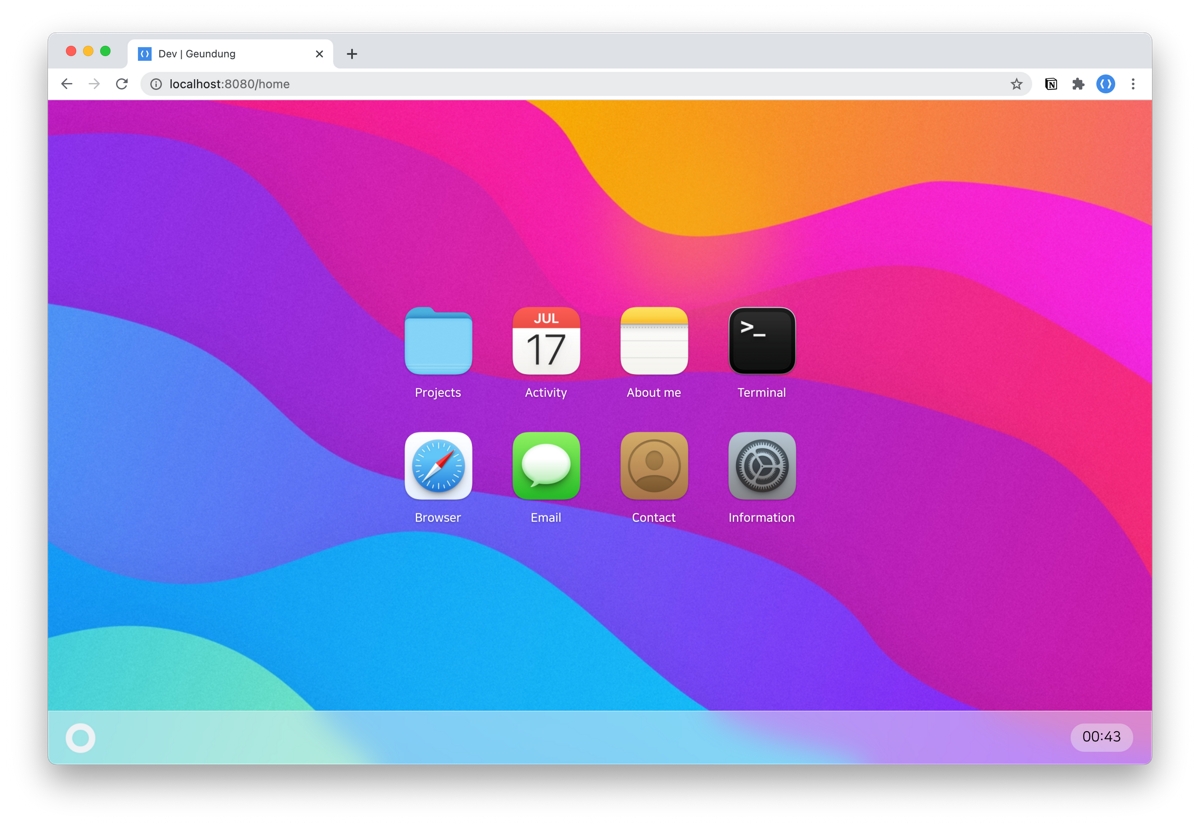Click the Contact label text

click(x=654, y=518)
